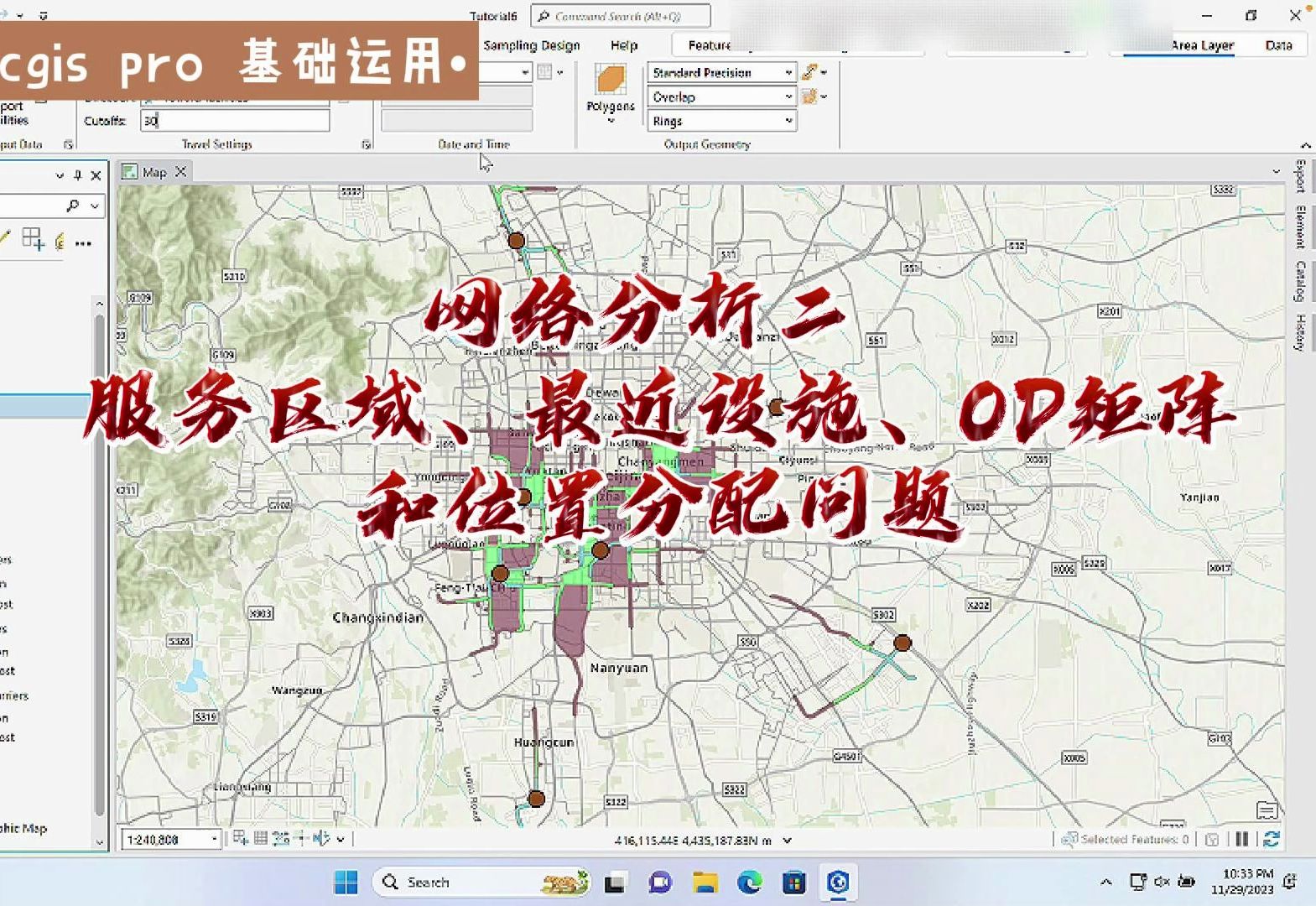
Task: Open the Sampling Design ribbon tab
Action: click(532, 45)
